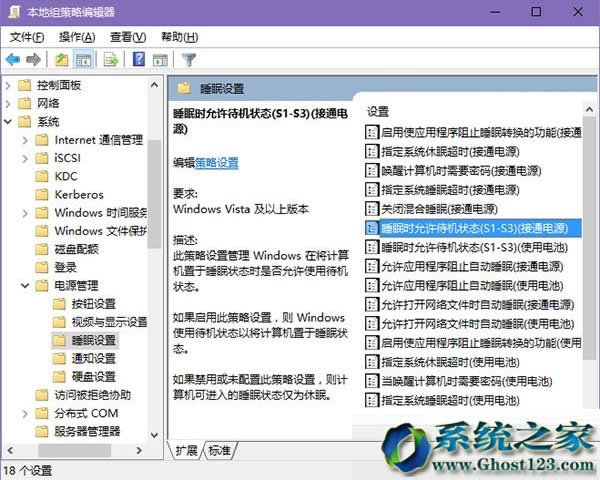Select the KDC folder
The image size is (600, 480).
click(x=66, y=176)
